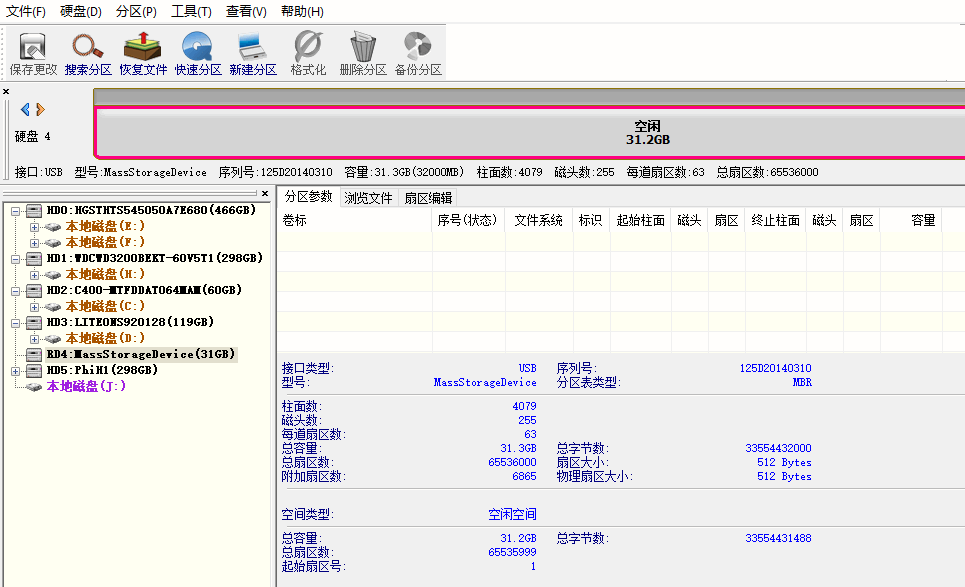Open the 工具(T) menu
Image resolution: width=965 pixels, height=587 pixels.
pos(191,12)
